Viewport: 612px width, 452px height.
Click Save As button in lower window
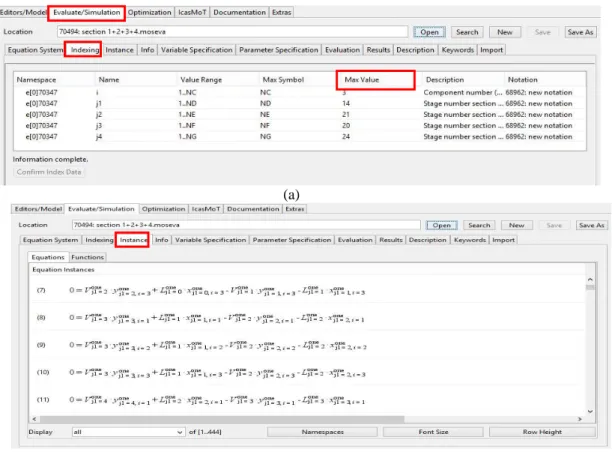coord(592,225)
